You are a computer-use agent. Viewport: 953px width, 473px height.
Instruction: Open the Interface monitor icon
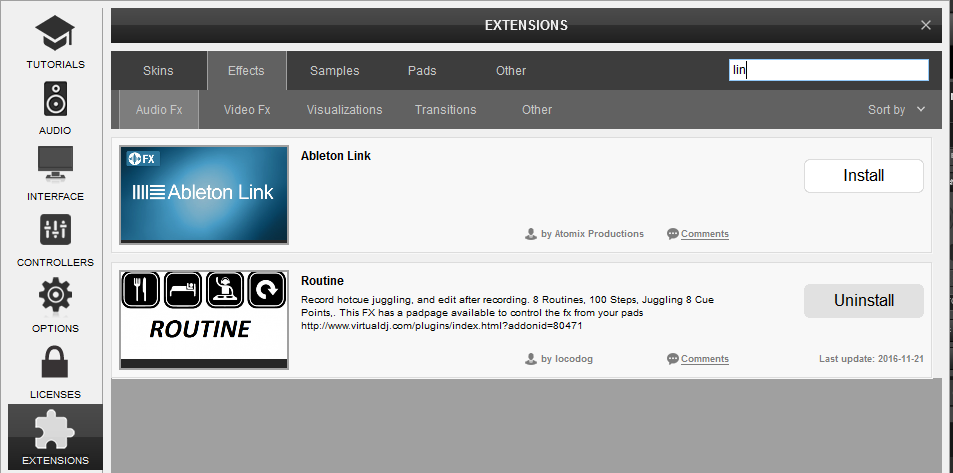(x=55, y=163)
